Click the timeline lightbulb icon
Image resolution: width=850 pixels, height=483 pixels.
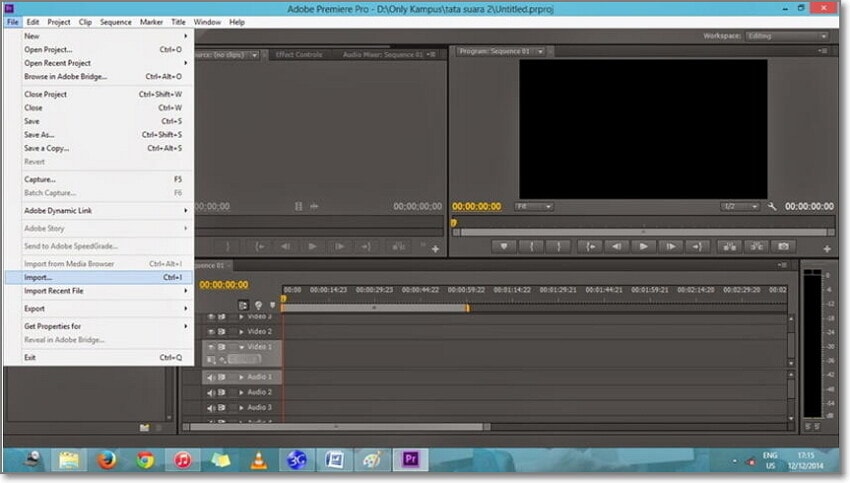tap(258, 305)
